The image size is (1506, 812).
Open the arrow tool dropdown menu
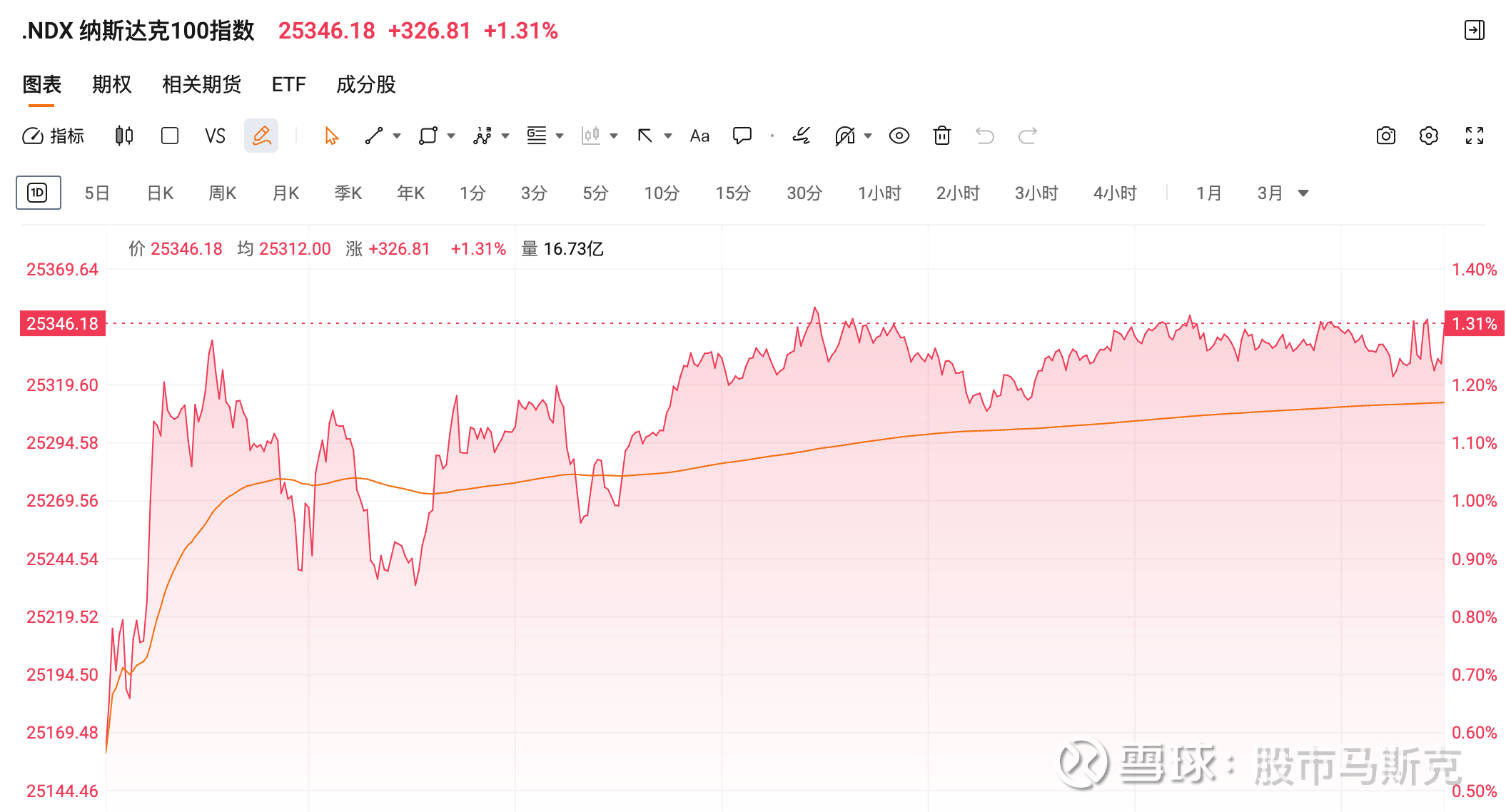click(x=667, y=136)
